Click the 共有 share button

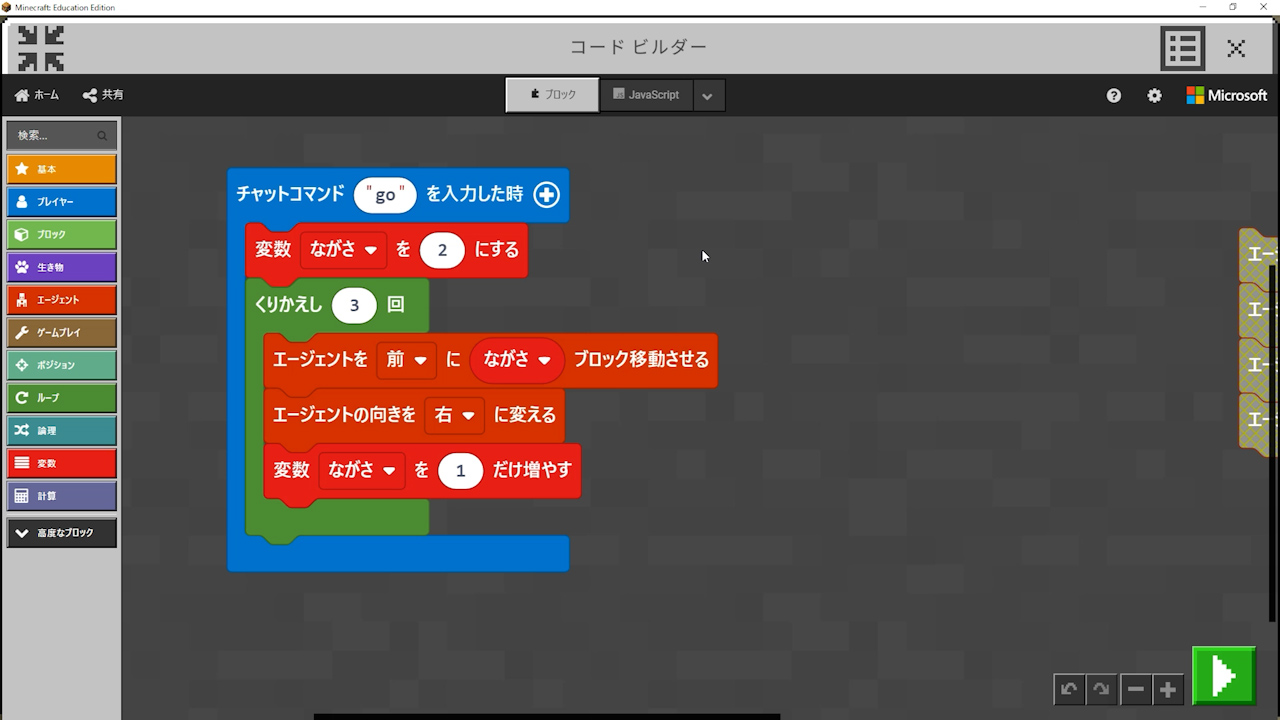pyautogui.click(x=103, y=95)
